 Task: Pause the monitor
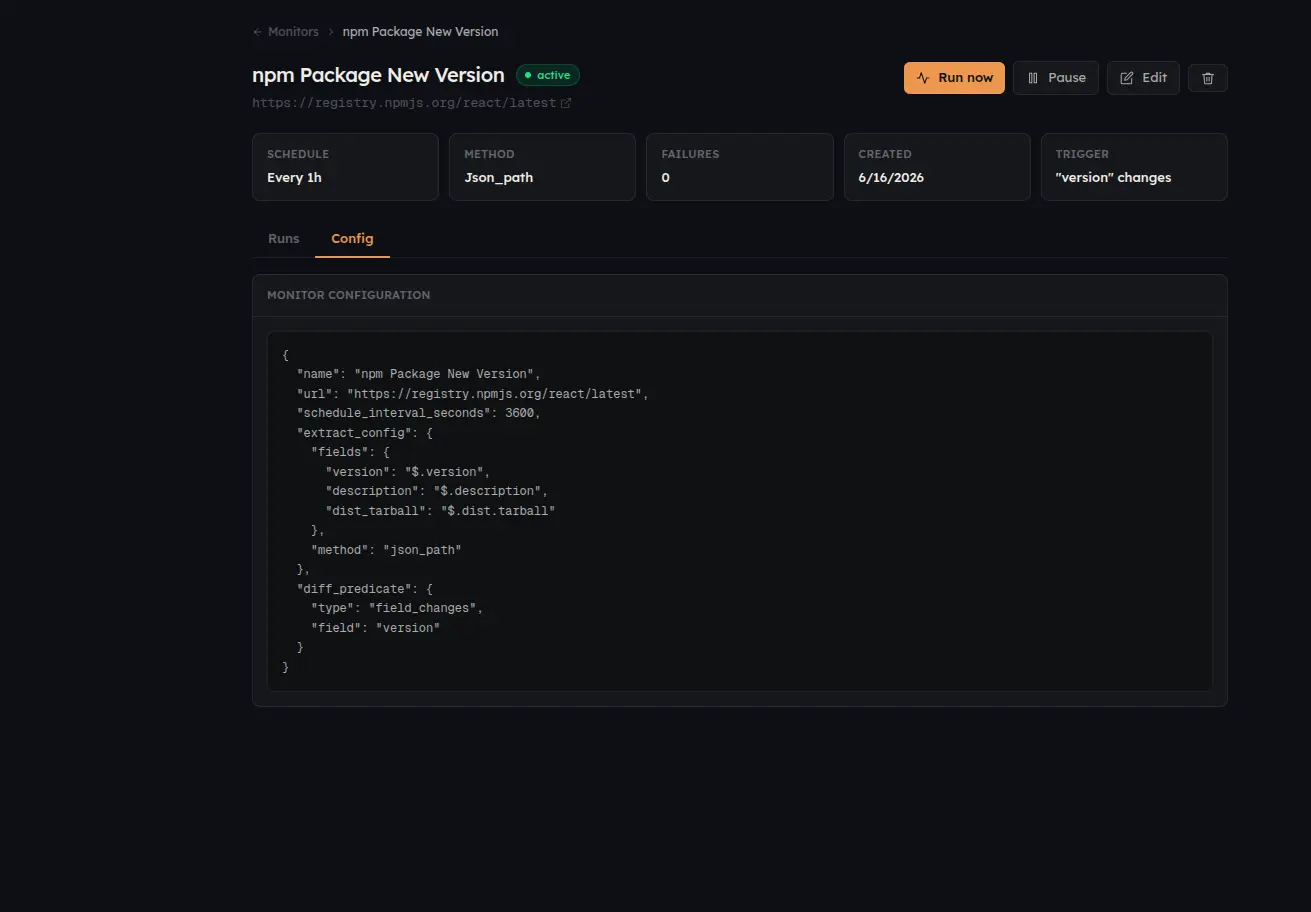[x=1056, y=78]
